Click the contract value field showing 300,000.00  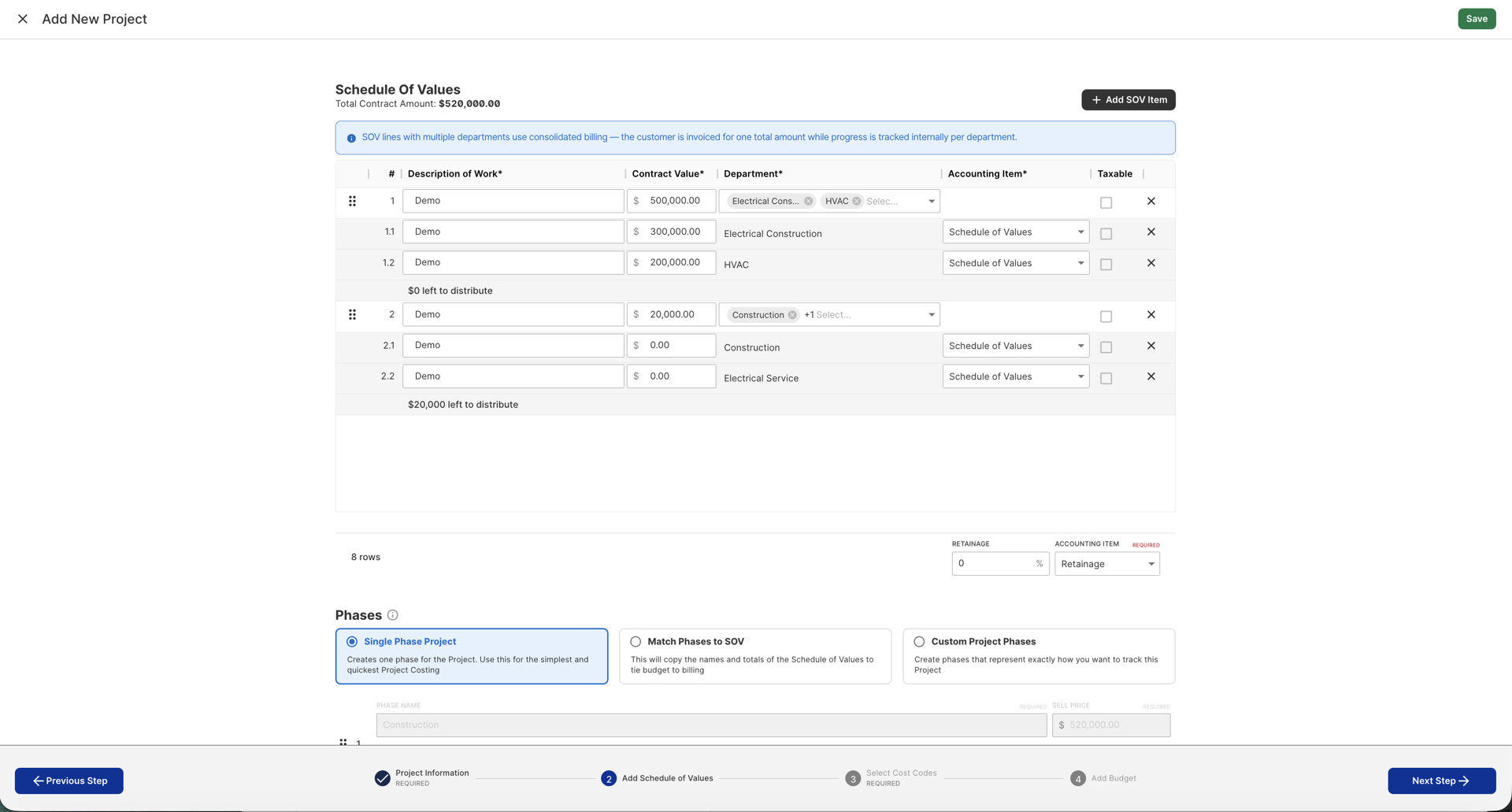tap(672, 232)
